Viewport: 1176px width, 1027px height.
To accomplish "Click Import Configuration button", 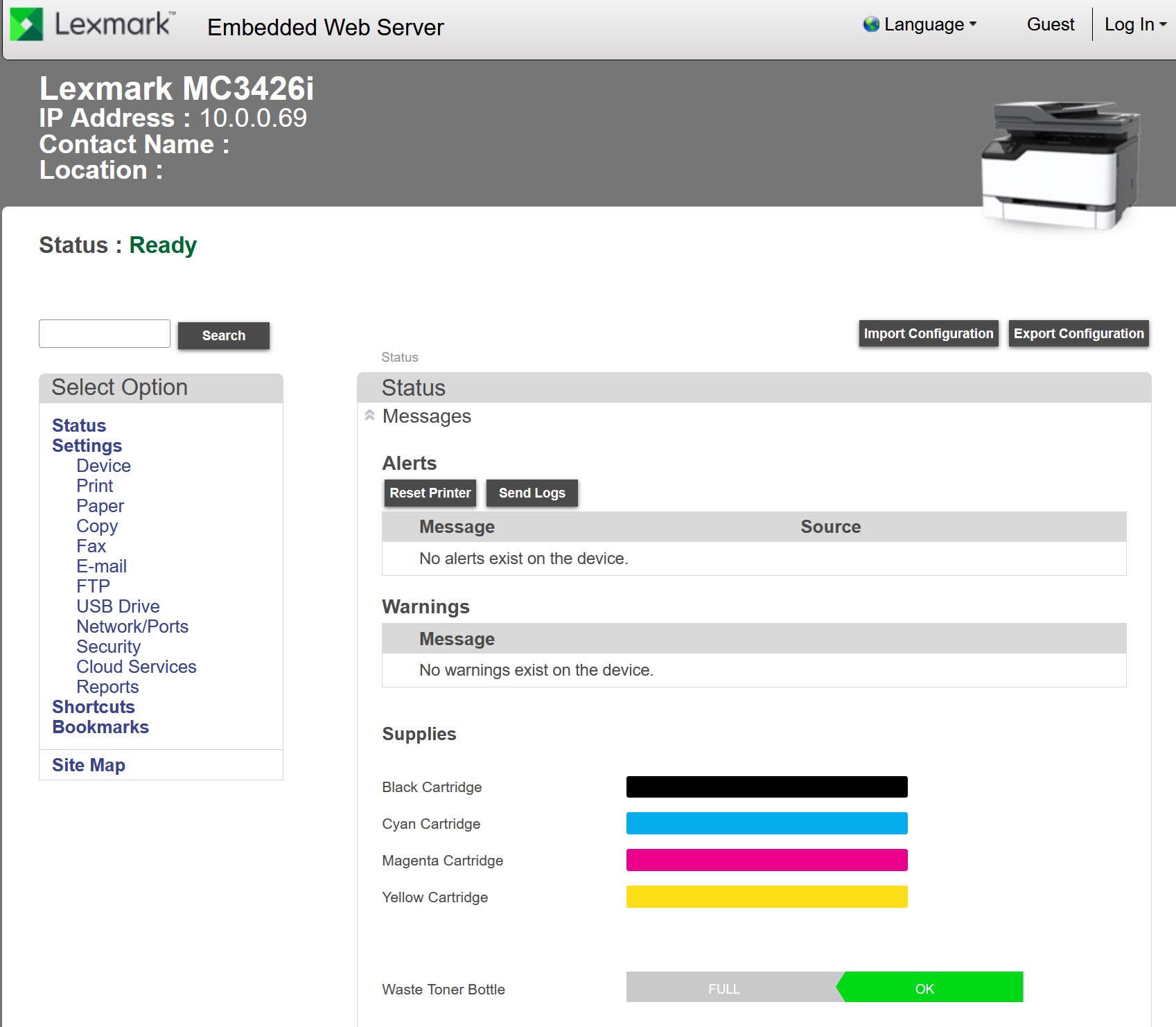I will coord(928,334).
